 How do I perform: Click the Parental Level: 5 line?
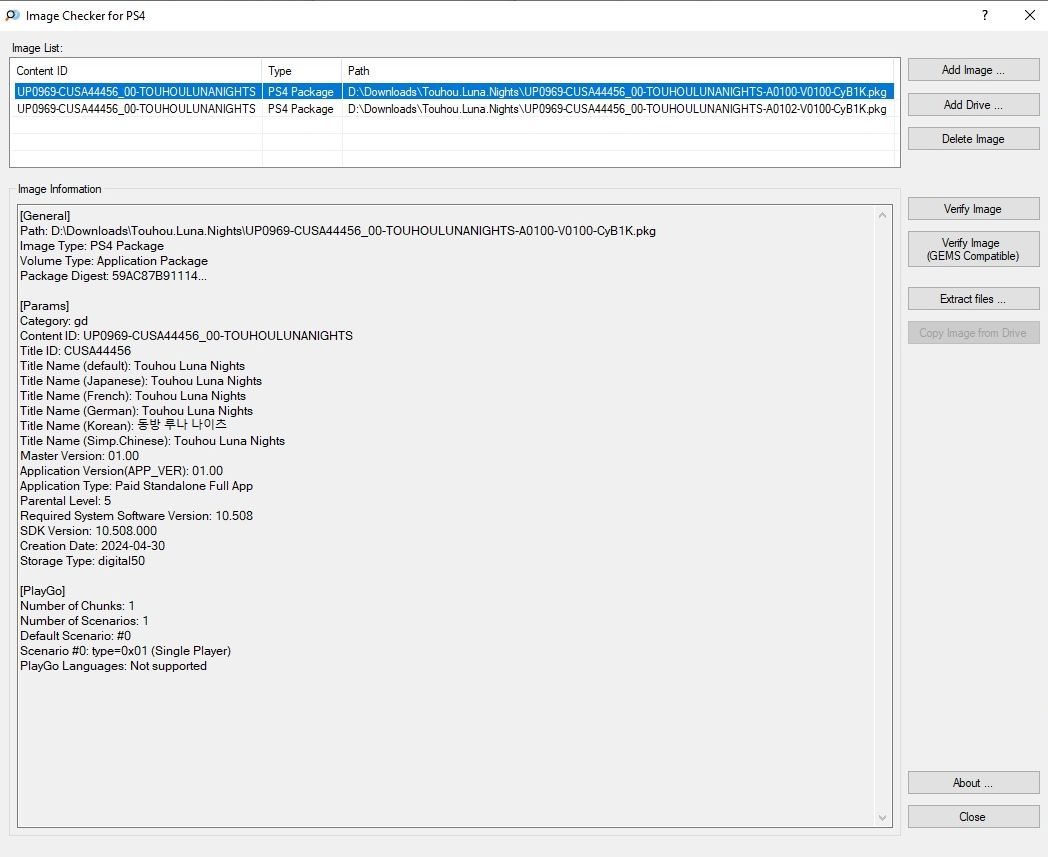point(66,501)
